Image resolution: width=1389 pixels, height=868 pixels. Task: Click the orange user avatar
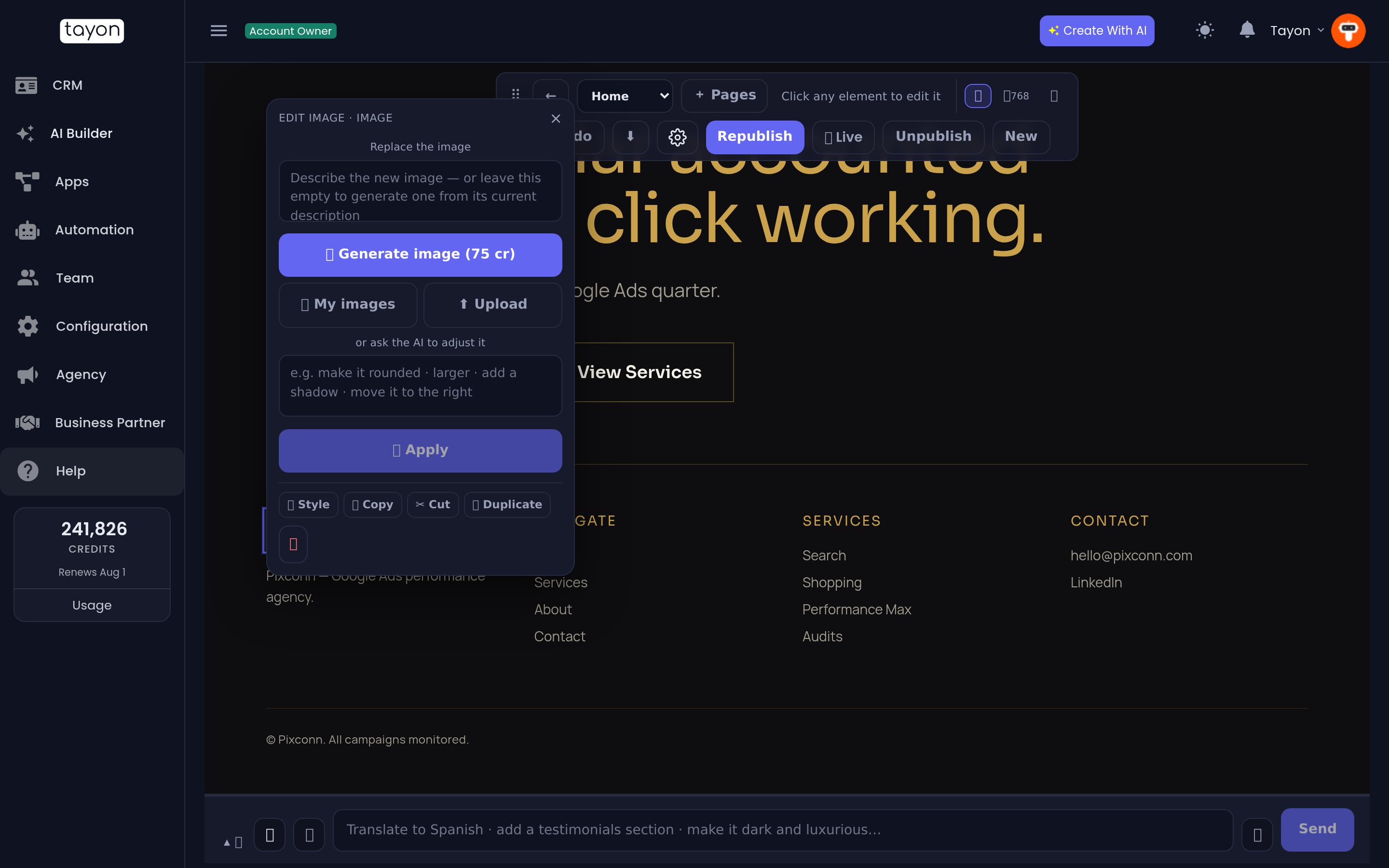pyautogui.click(x=1348, y=30)
